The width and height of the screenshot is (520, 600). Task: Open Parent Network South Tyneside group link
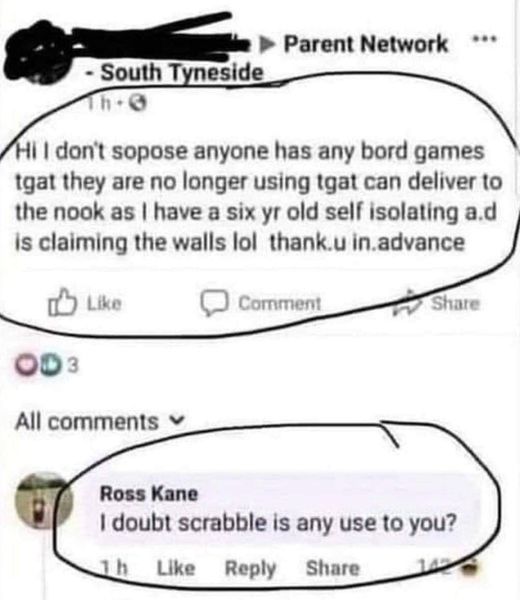tap(268, 57)
